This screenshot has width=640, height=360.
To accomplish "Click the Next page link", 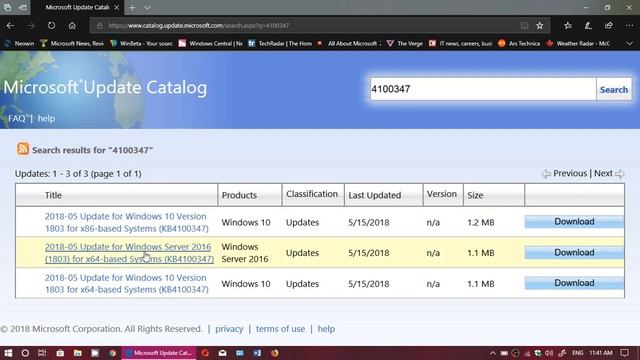I will [x=603, y=173].
